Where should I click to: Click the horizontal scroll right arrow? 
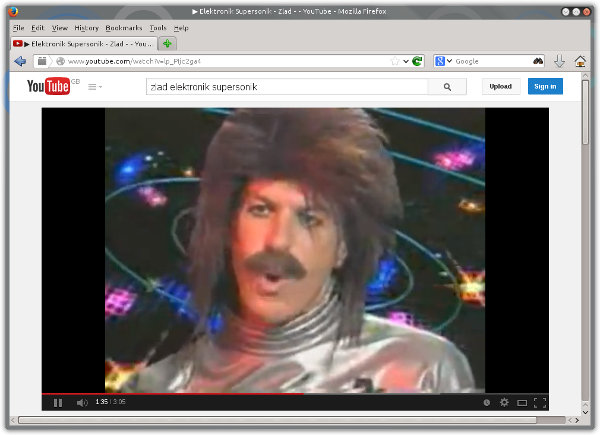577,420
